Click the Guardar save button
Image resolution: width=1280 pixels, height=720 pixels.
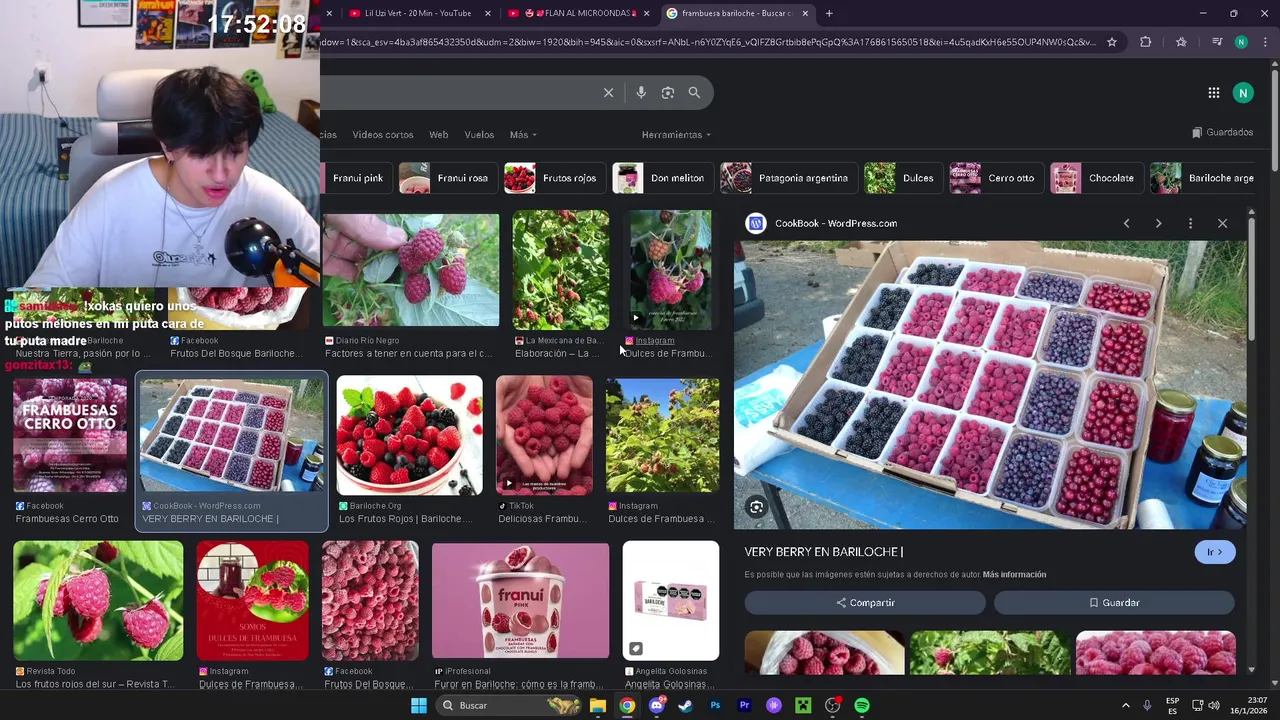(x=1114, y=603)
